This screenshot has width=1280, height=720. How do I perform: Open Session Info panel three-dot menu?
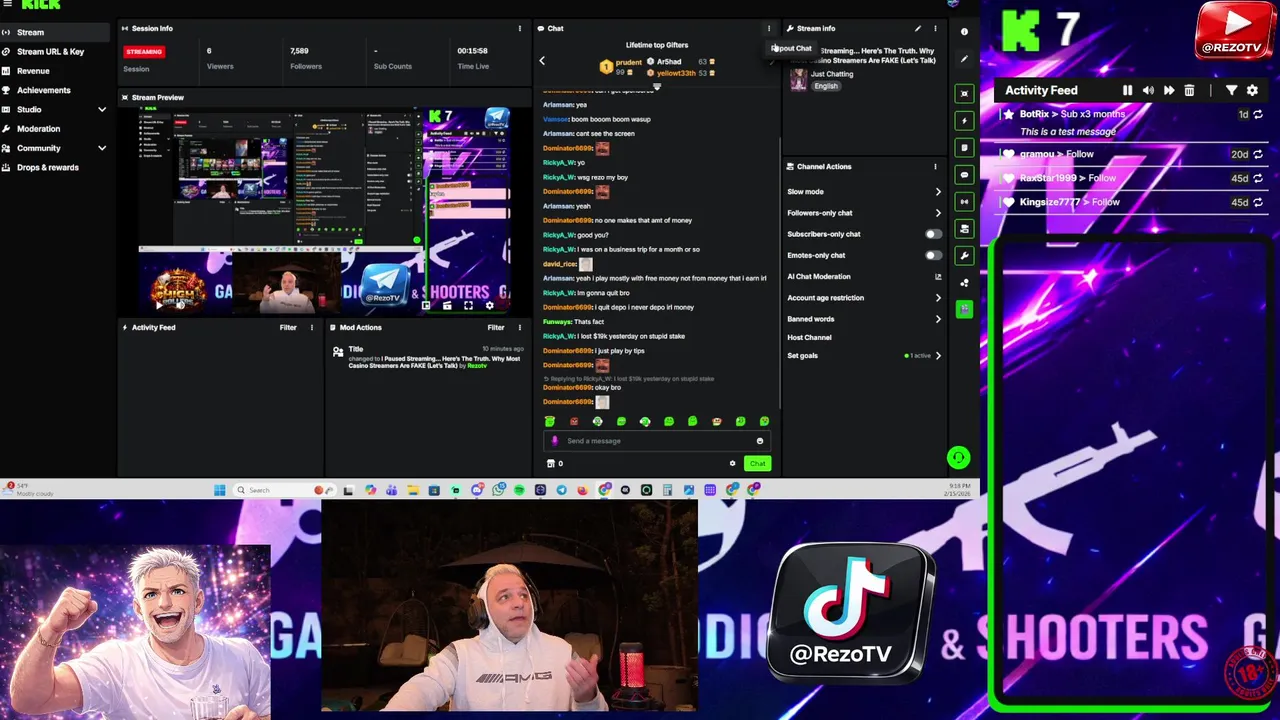520,28
